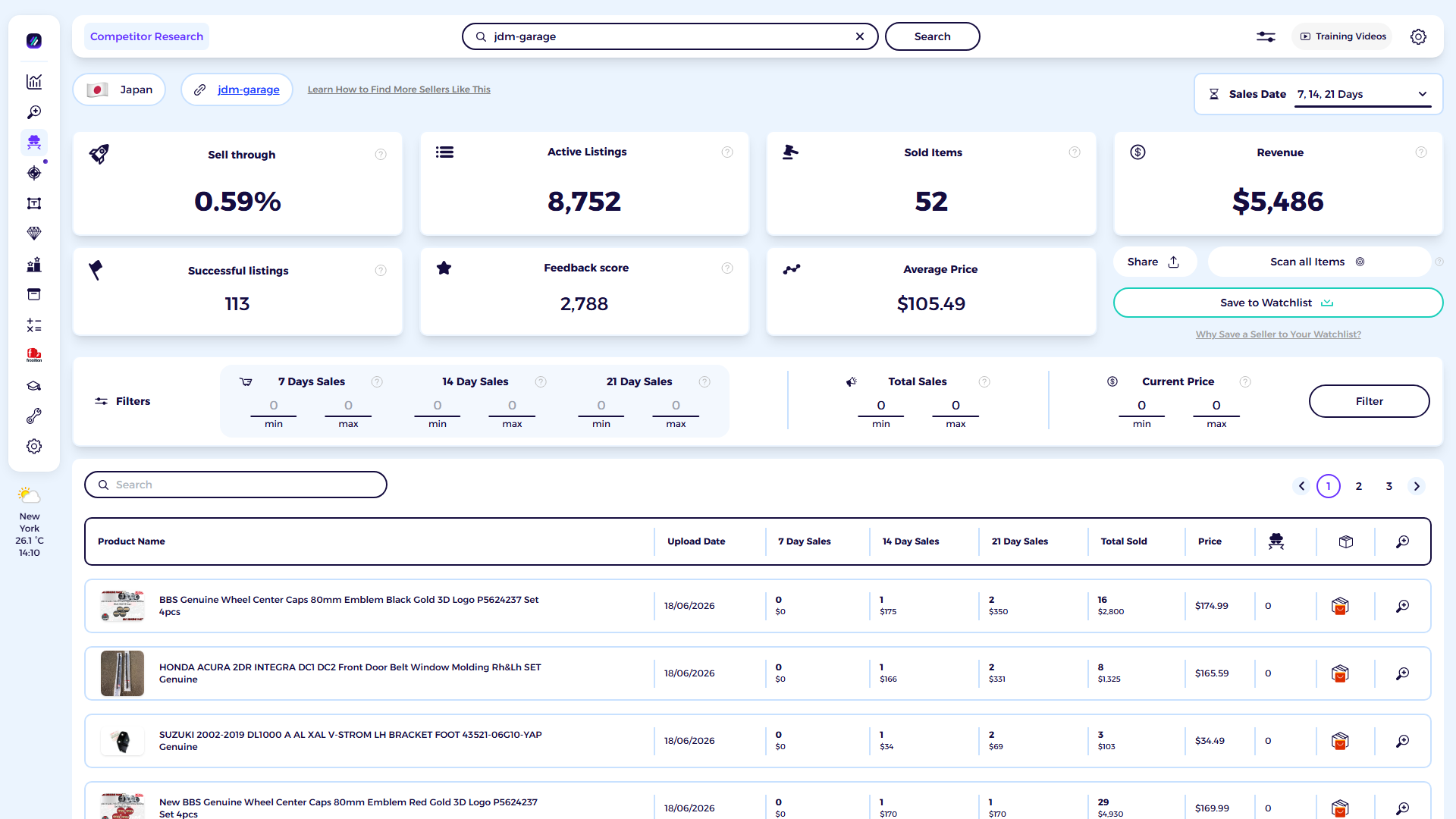Screen dimensions: 1456x819
Task: Open the podium ranking sidebar icon
Action: (x=34, y=265)
